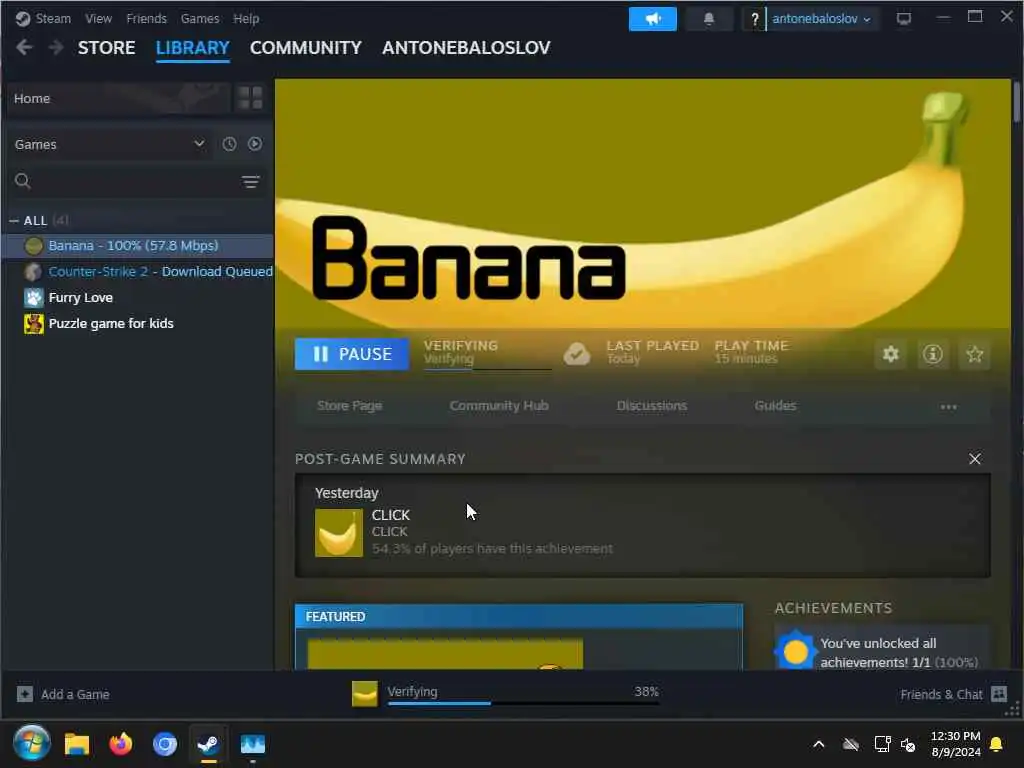Open the game settings gear
This screenshot has height=768, width=1024.
point(891,354)
